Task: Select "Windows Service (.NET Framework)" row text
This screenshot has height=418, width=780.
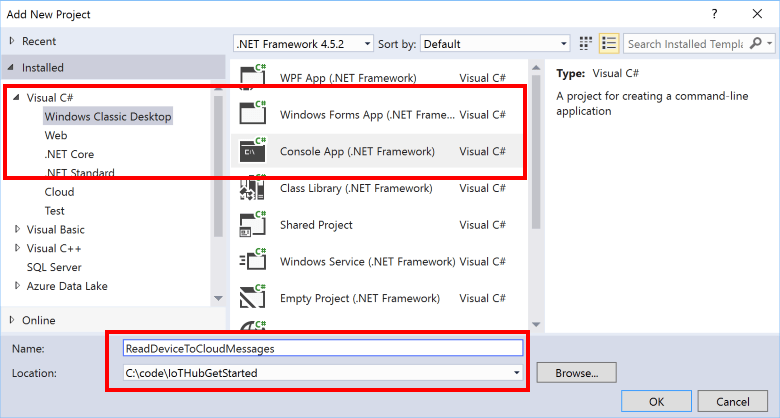Action: pos(368,262)
